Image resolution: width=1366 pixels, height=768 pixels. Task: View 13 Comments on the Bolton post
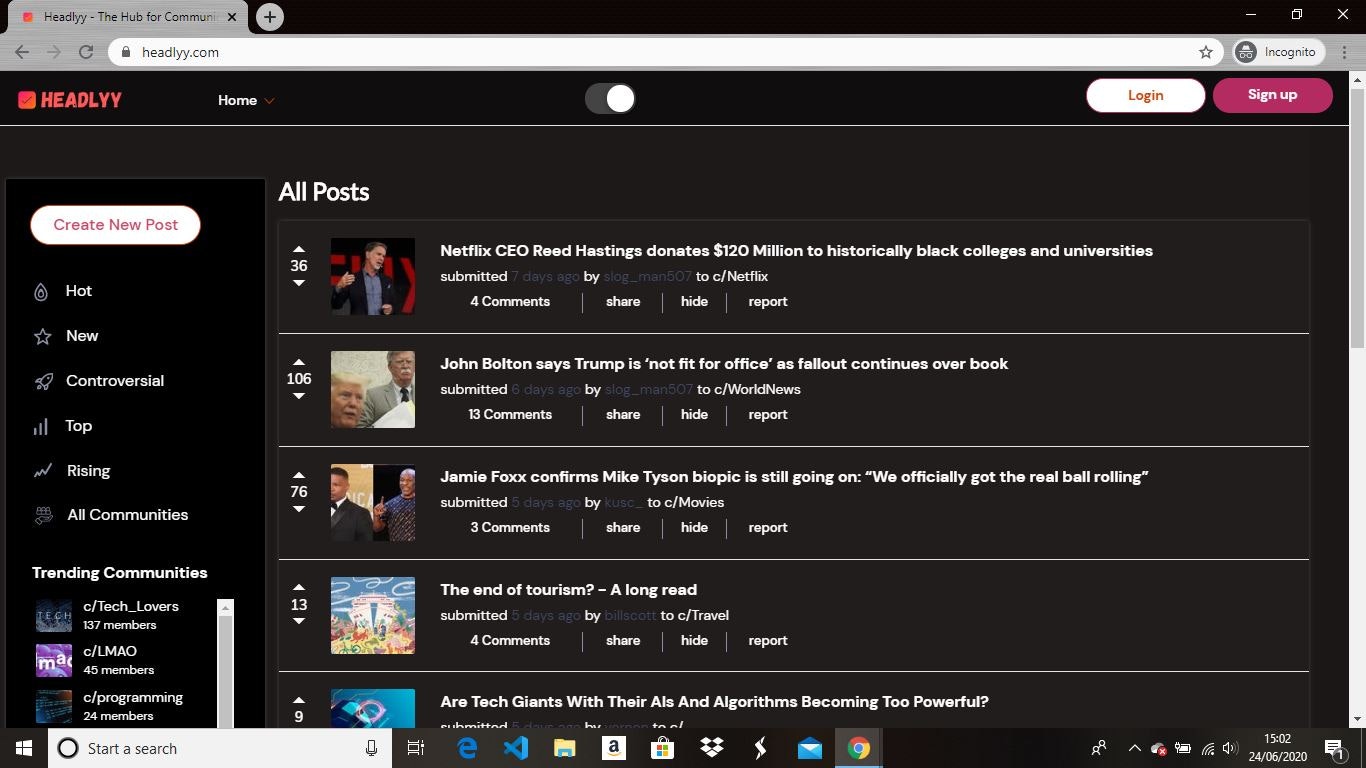point(510,414)
